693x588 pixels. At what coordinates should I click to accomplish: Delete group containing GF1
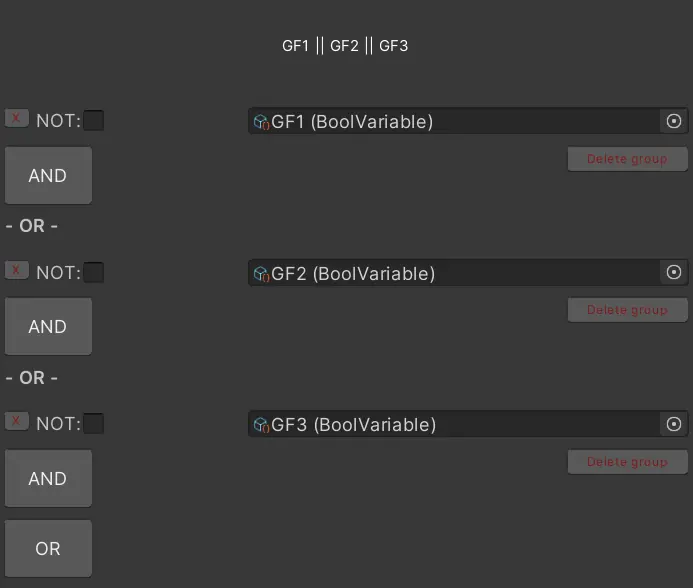(x=627, y=159)
